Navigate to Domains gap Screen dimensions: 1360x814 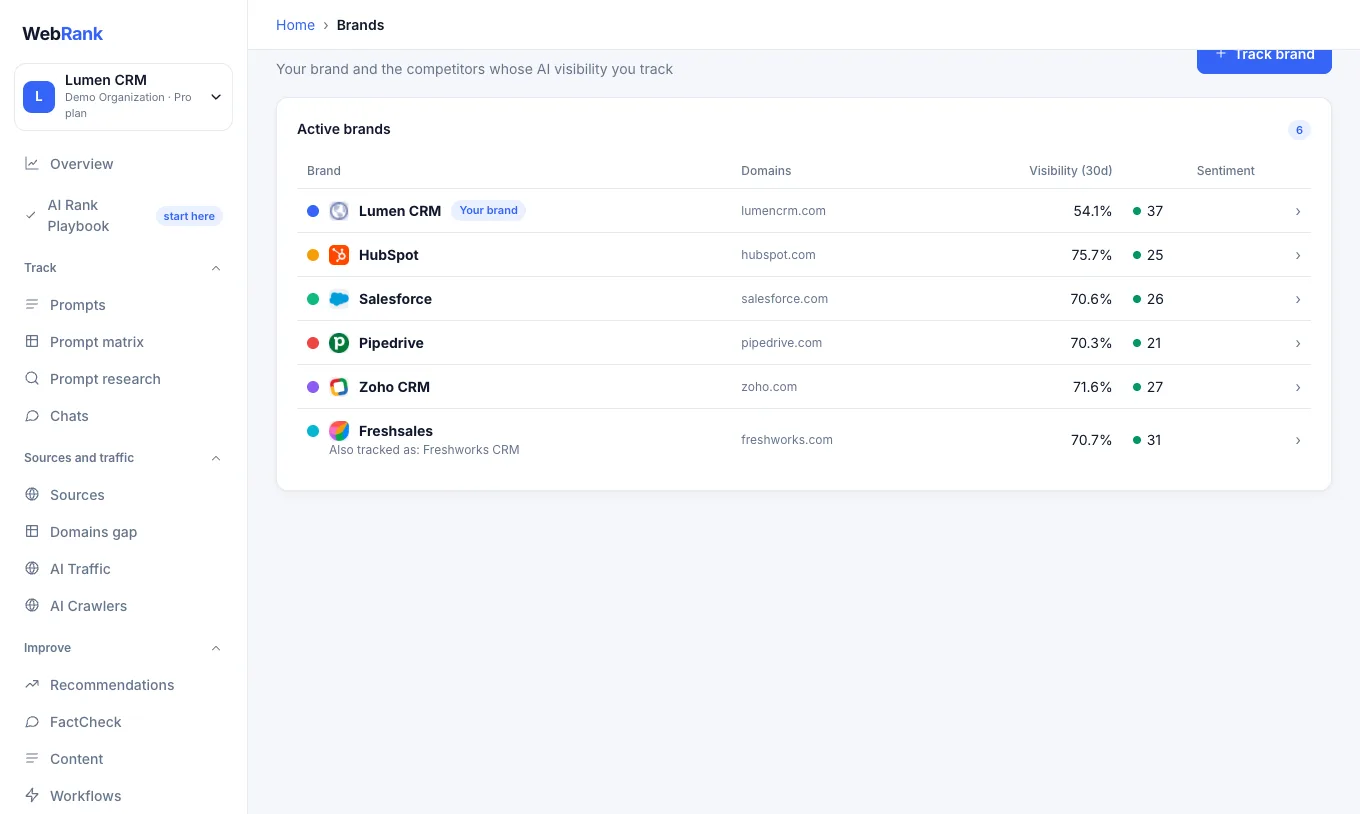[x=123, y=532]
